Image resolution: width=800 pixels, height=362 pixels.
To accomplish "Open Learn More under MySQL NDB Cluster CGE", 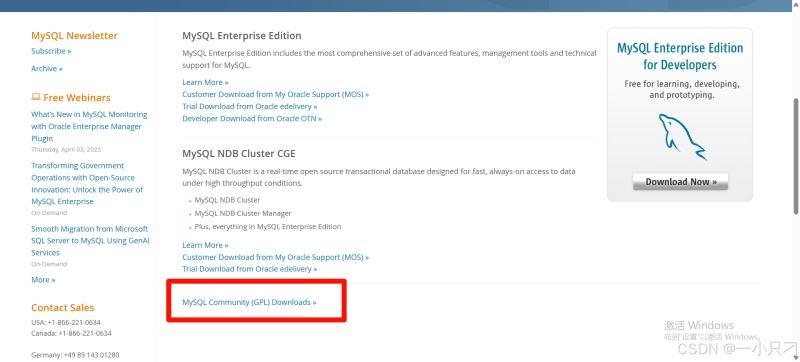I will (x=205, y=245).
